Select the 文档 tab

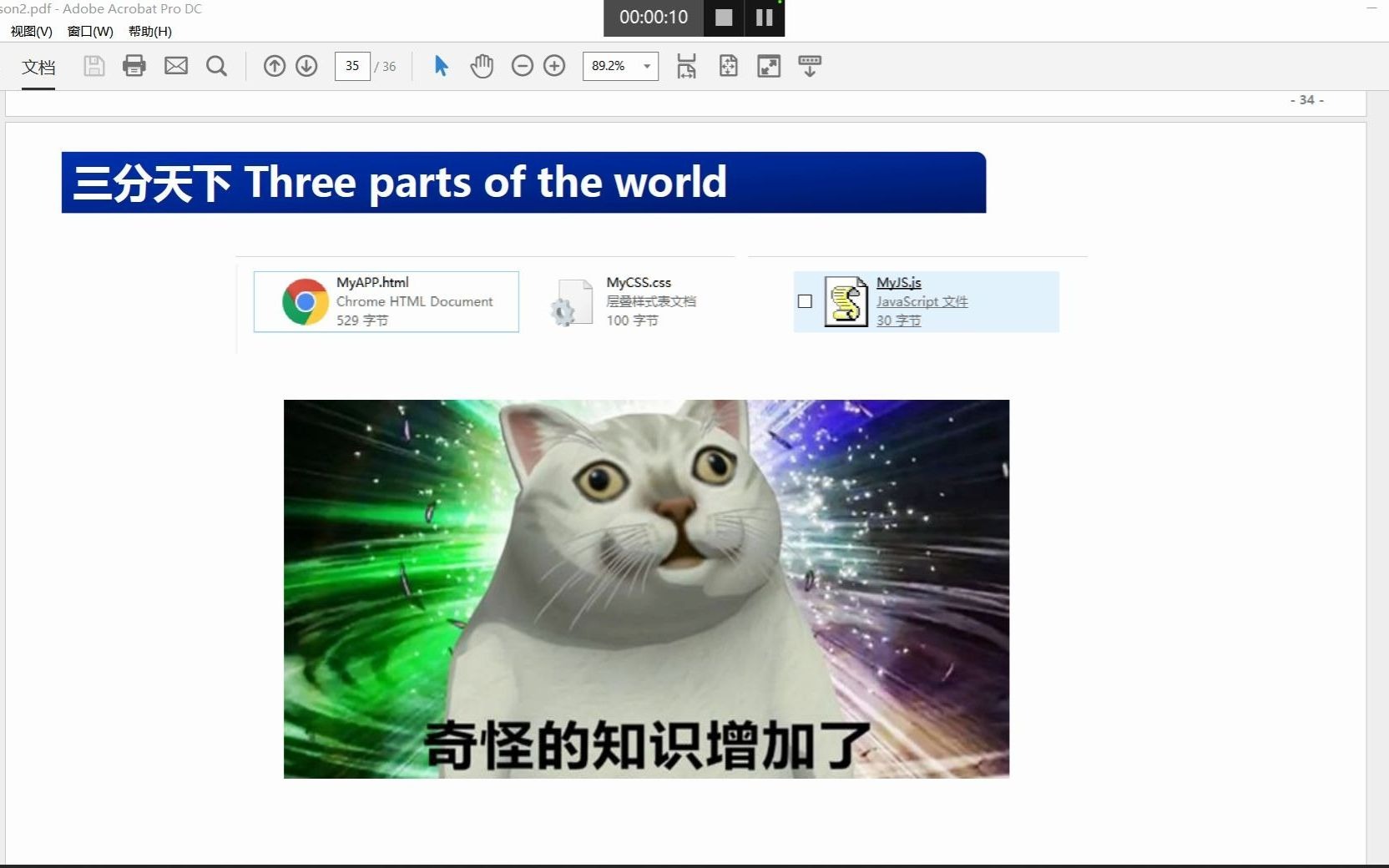point(38,67)
